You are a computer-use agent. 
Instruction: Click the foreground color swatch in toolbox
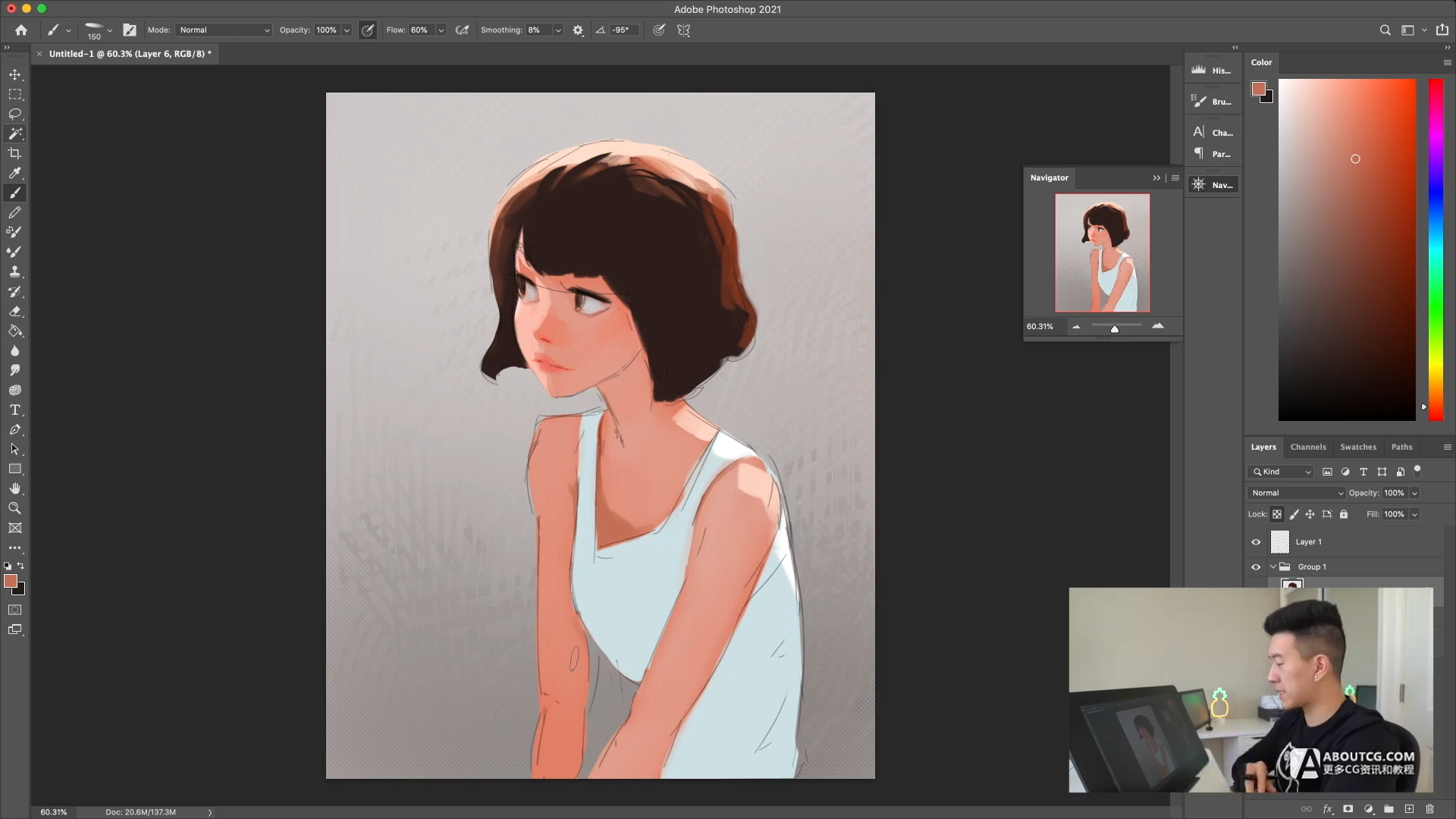(x=10, y=581)
